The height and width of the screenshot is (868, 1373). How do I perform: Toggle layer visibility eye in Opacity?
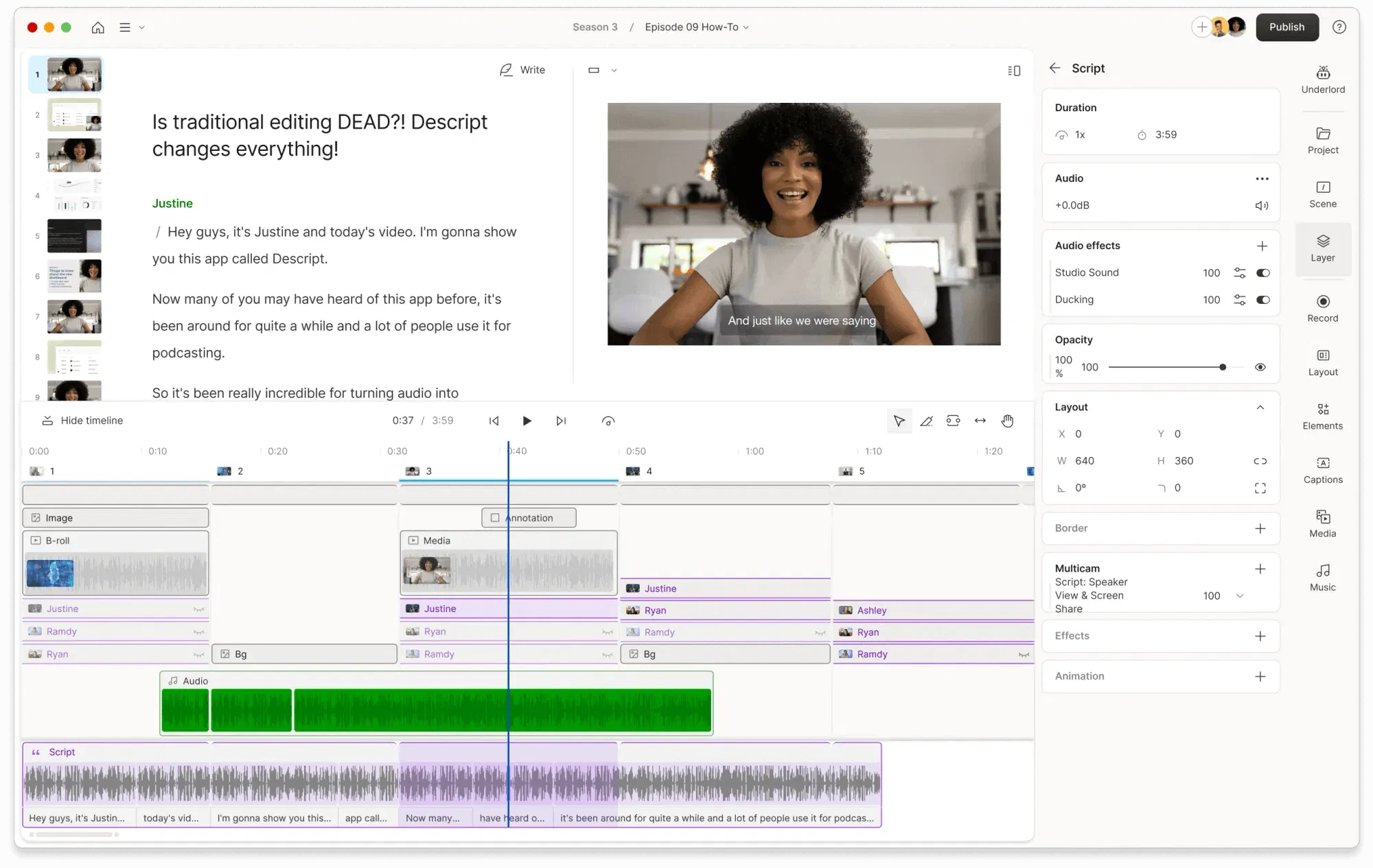1260,367
